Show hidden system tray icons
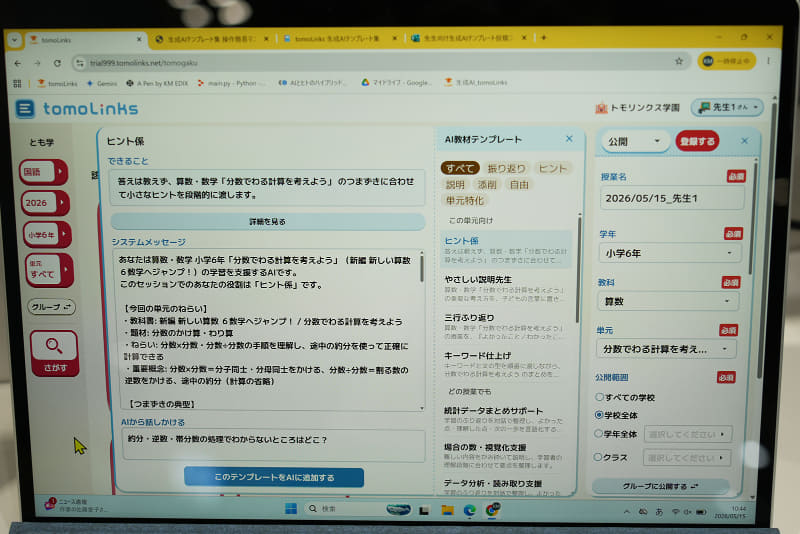 (627, 511)
